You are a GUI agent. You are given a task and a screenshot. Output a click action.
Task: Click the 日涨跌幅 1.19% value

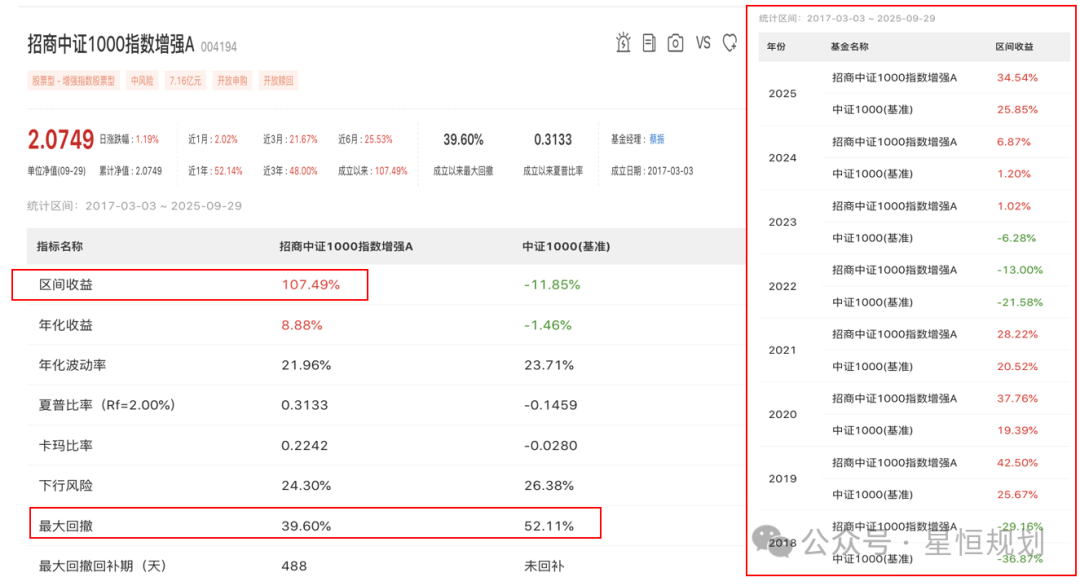click(147, 139)
